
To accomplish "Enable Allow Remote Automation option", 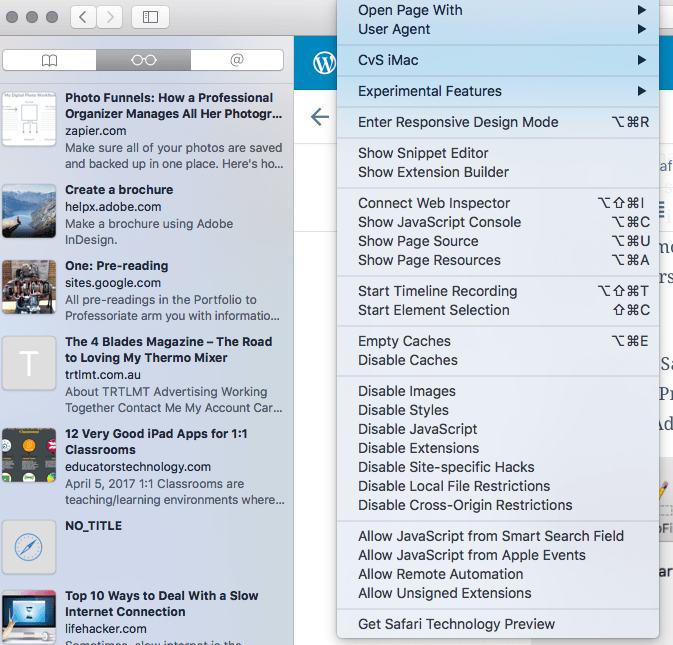I will click(440, 574).
